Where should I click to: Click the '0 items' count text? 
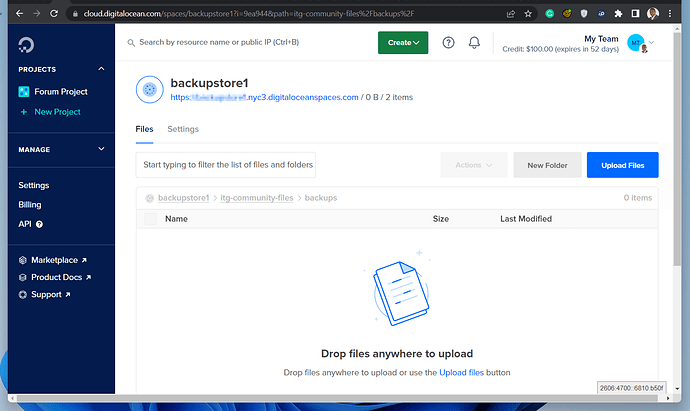click(638, 198)
